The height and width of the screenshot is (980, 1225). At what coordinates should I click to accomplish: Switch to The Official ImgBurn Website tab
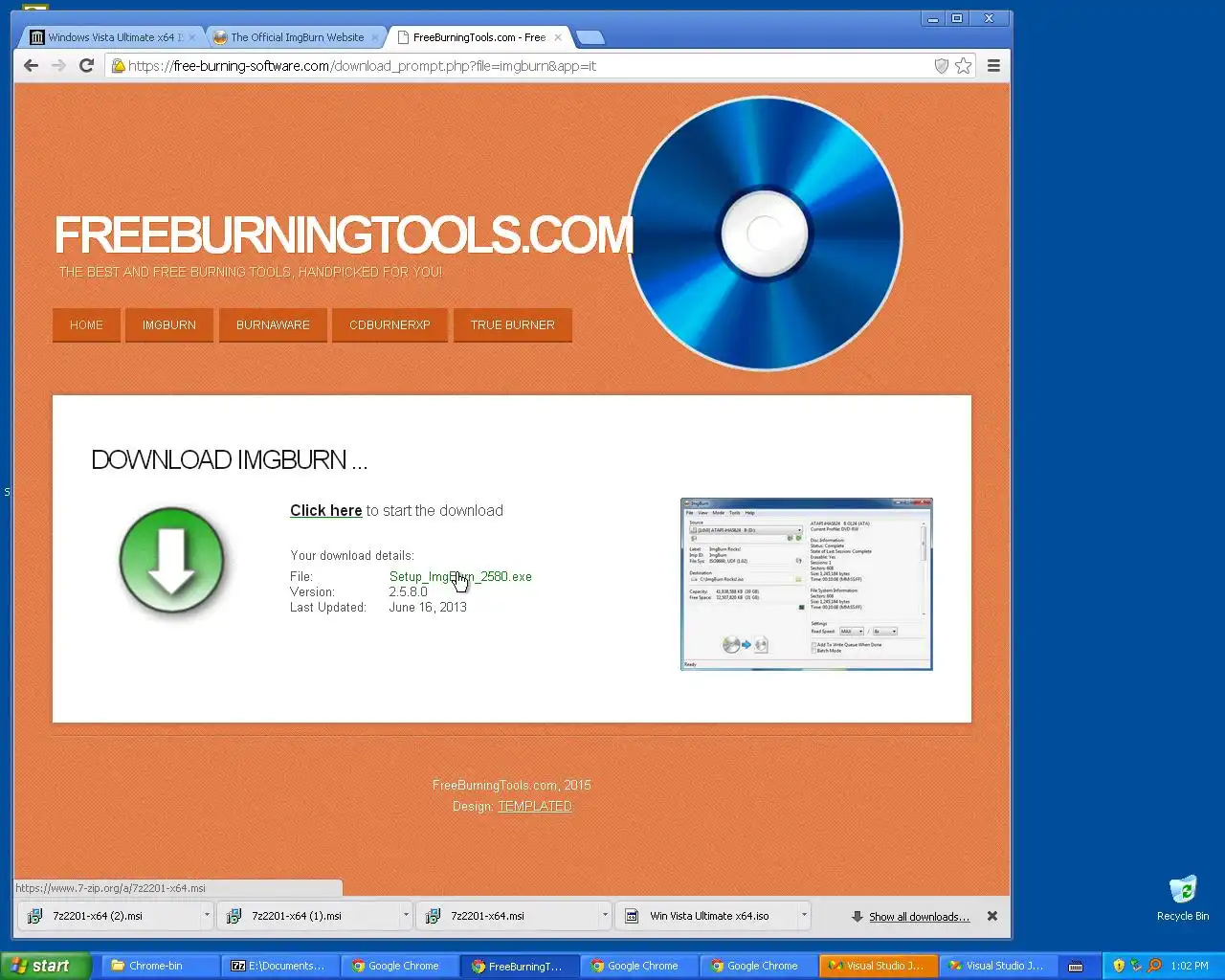[297, 37]
